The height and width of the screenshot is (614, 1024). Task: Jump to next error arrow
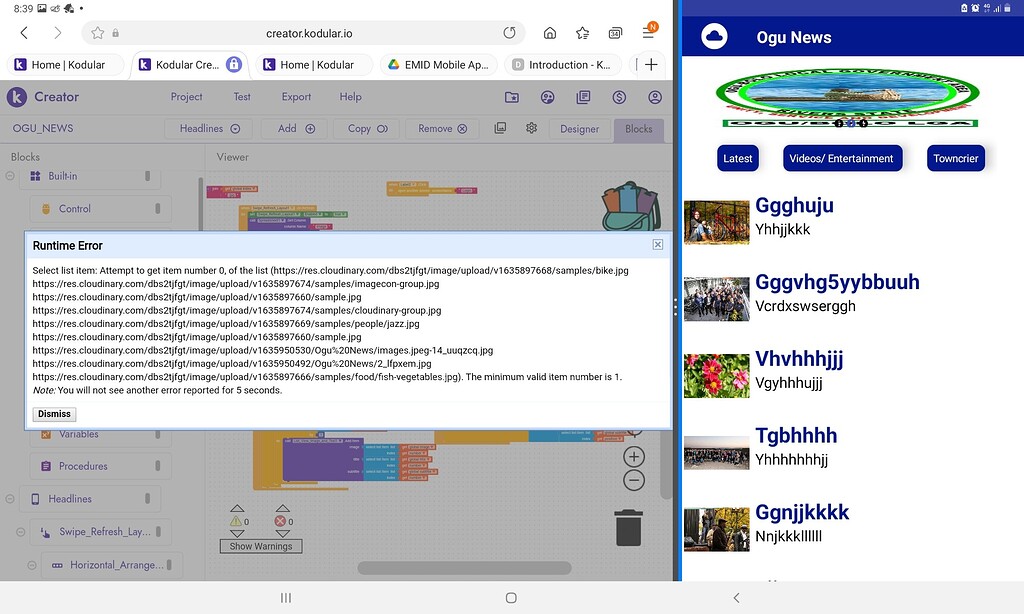coord(282,534)
